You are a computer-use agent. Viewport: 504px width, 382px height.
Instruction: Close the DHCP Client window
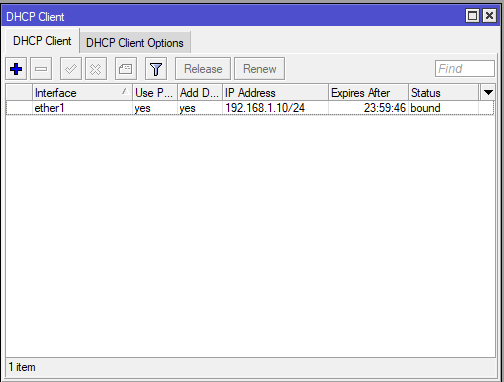pos(489,16)
